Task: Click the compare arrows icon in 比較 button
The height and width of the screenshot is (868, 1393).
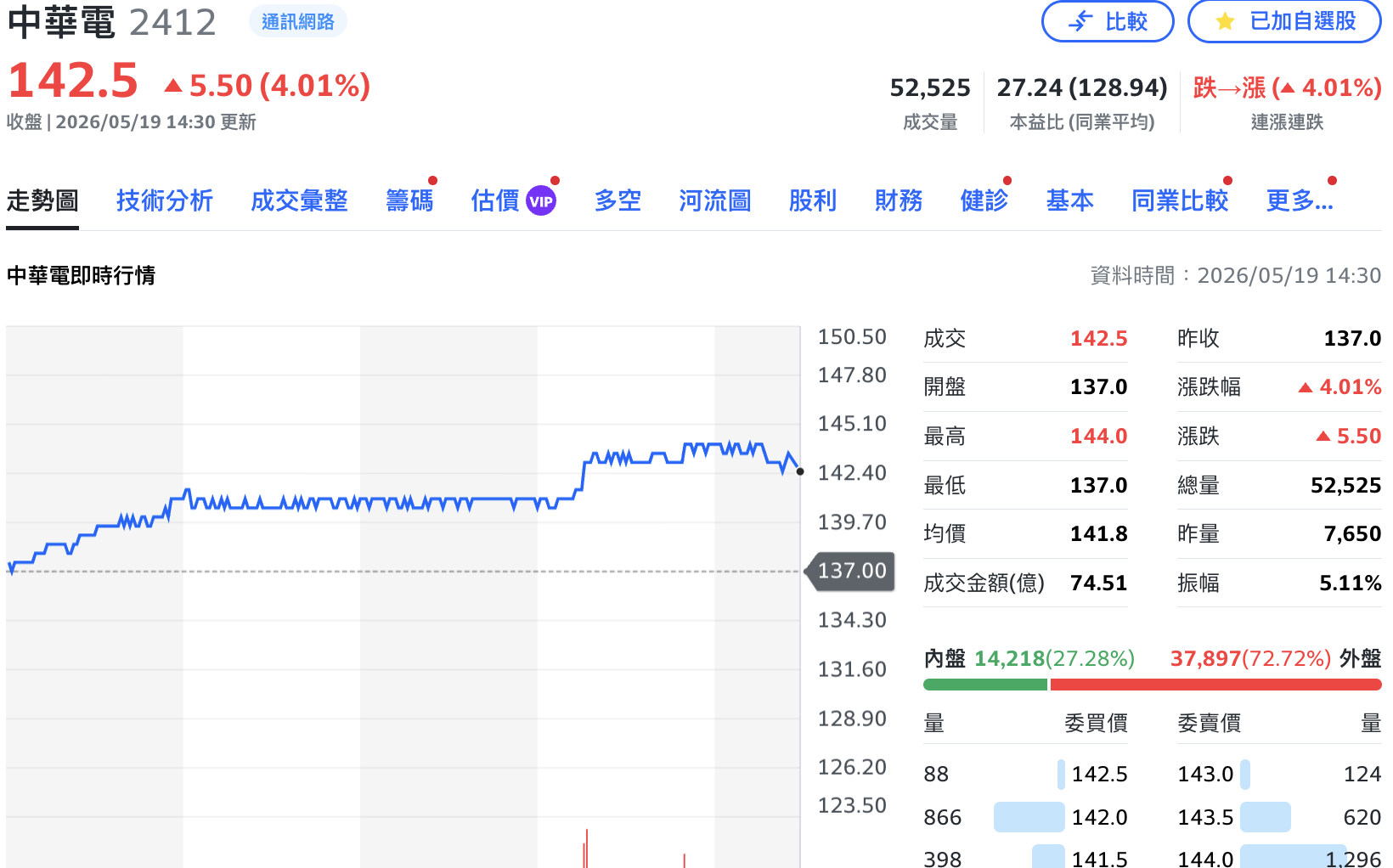Action: [1080, 21]
